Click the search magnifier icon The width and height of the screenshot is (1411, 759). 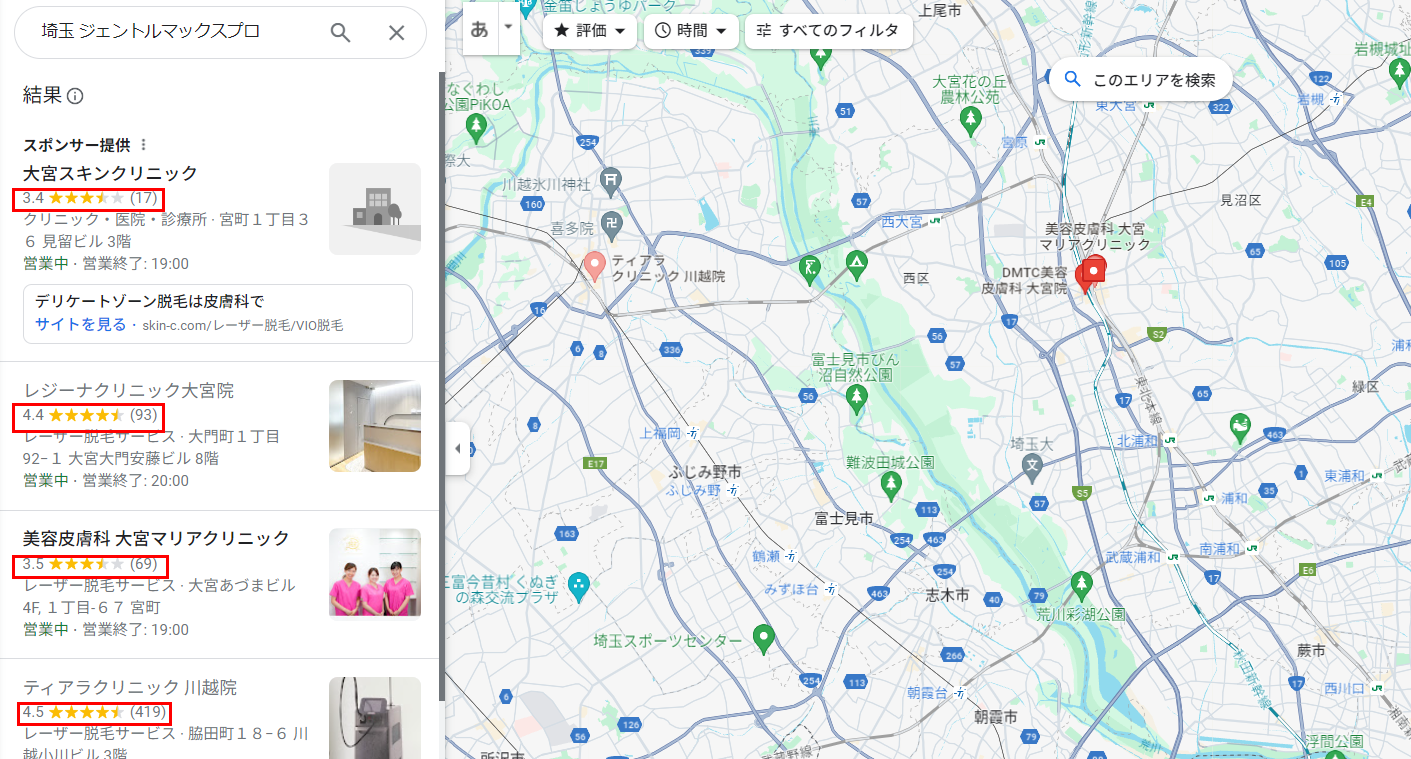pyautogui.click(x=341, y=33)
